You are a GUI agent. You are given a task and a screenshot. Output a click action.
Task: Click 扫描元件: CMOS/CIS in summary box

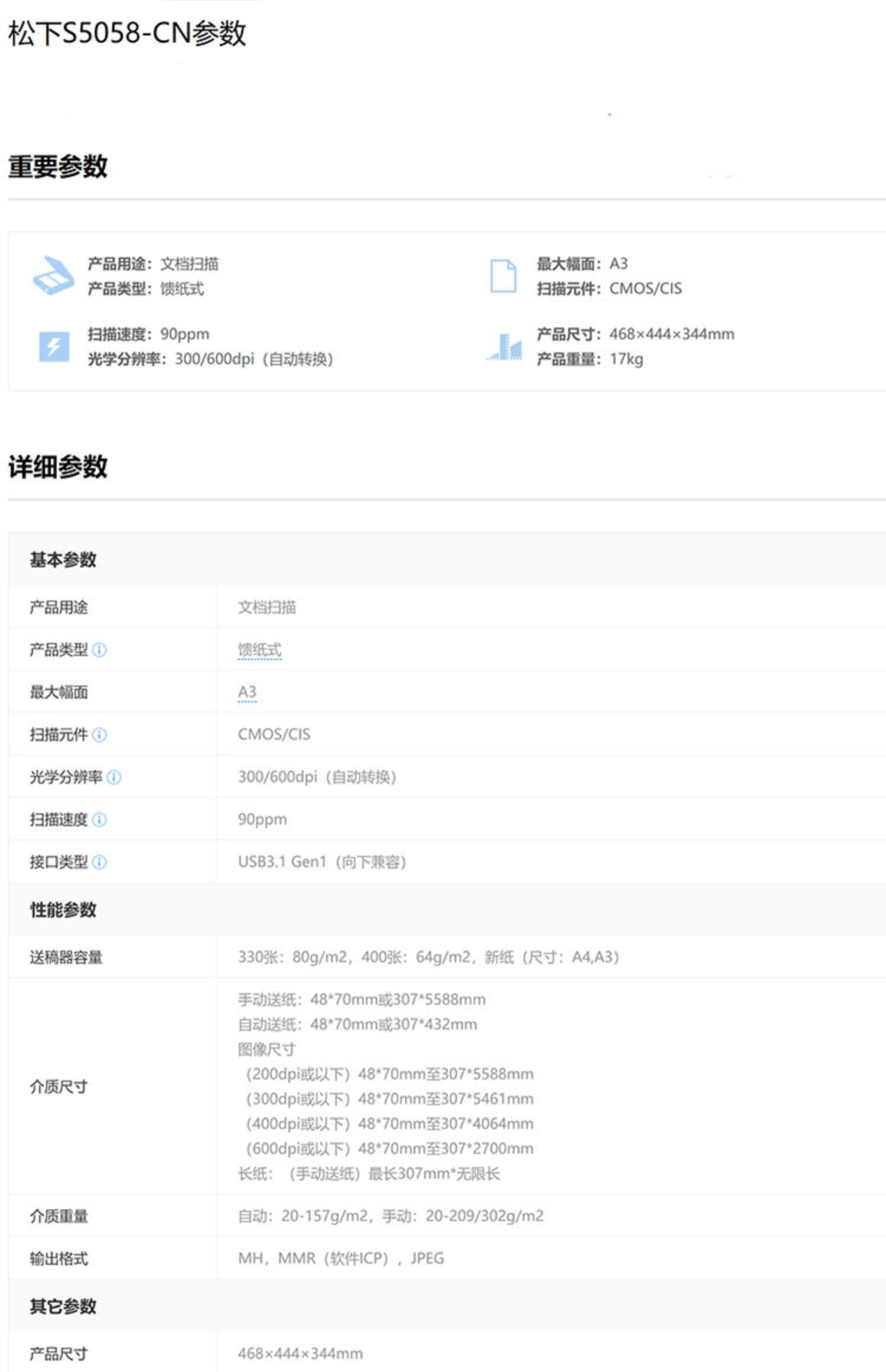tap(609, 288)
